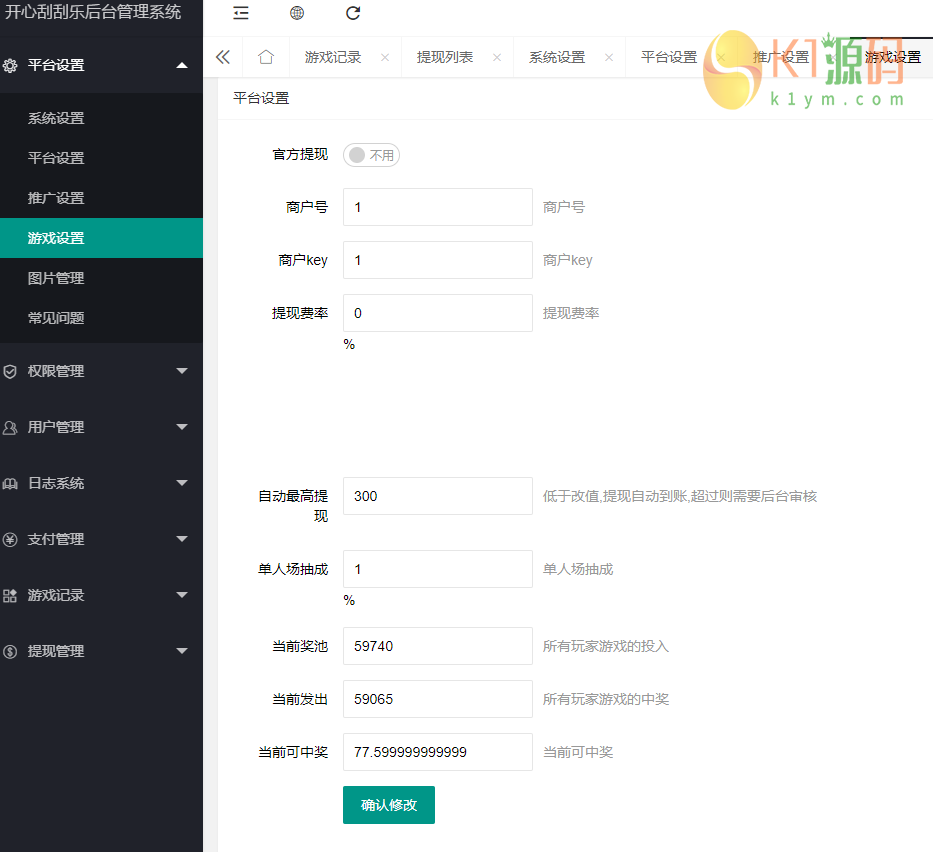Click the 确认修改 button
Screen dimensions: 933x852
388,805
